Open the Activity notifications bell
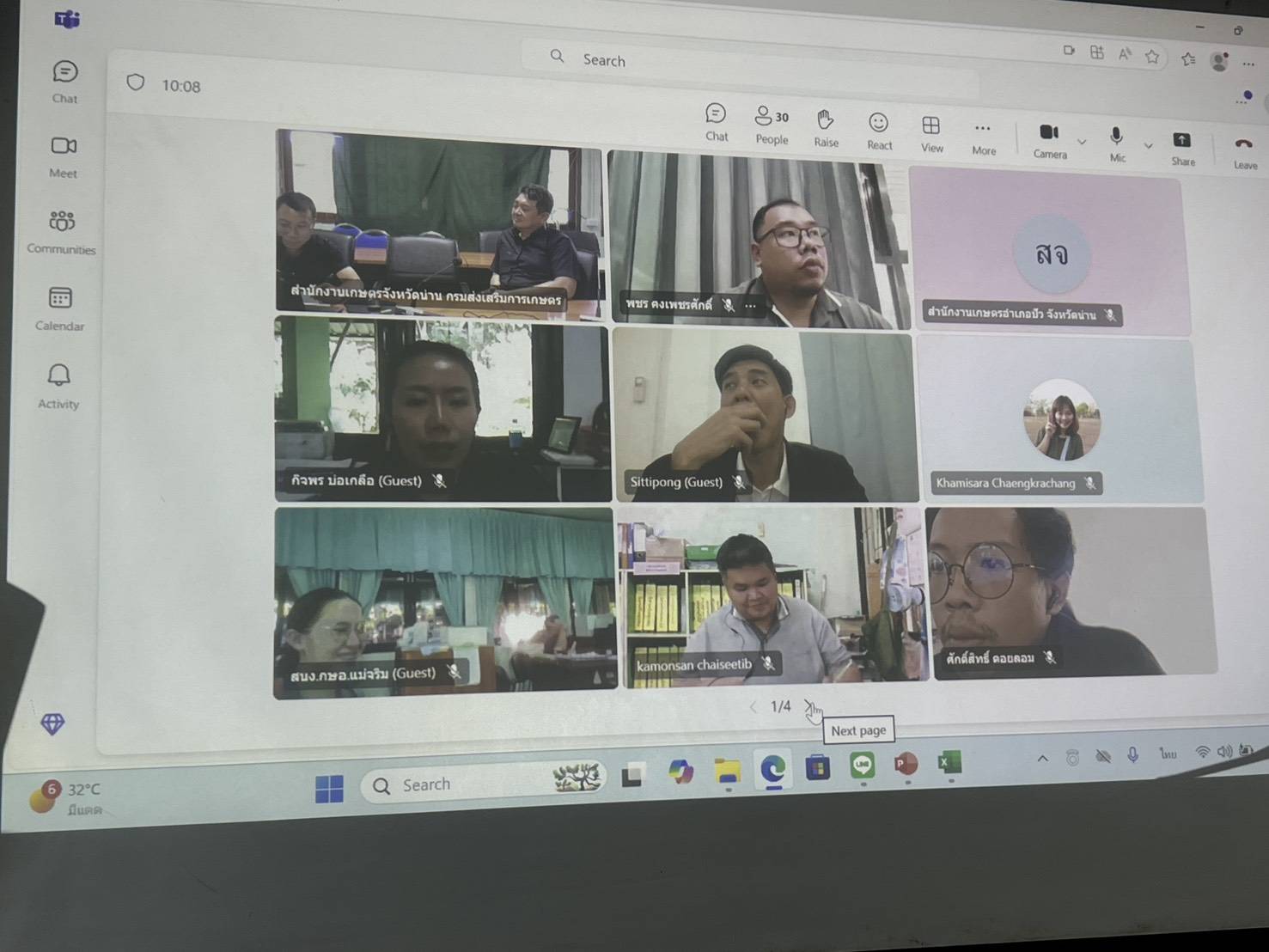 click(x=58, y=385)
